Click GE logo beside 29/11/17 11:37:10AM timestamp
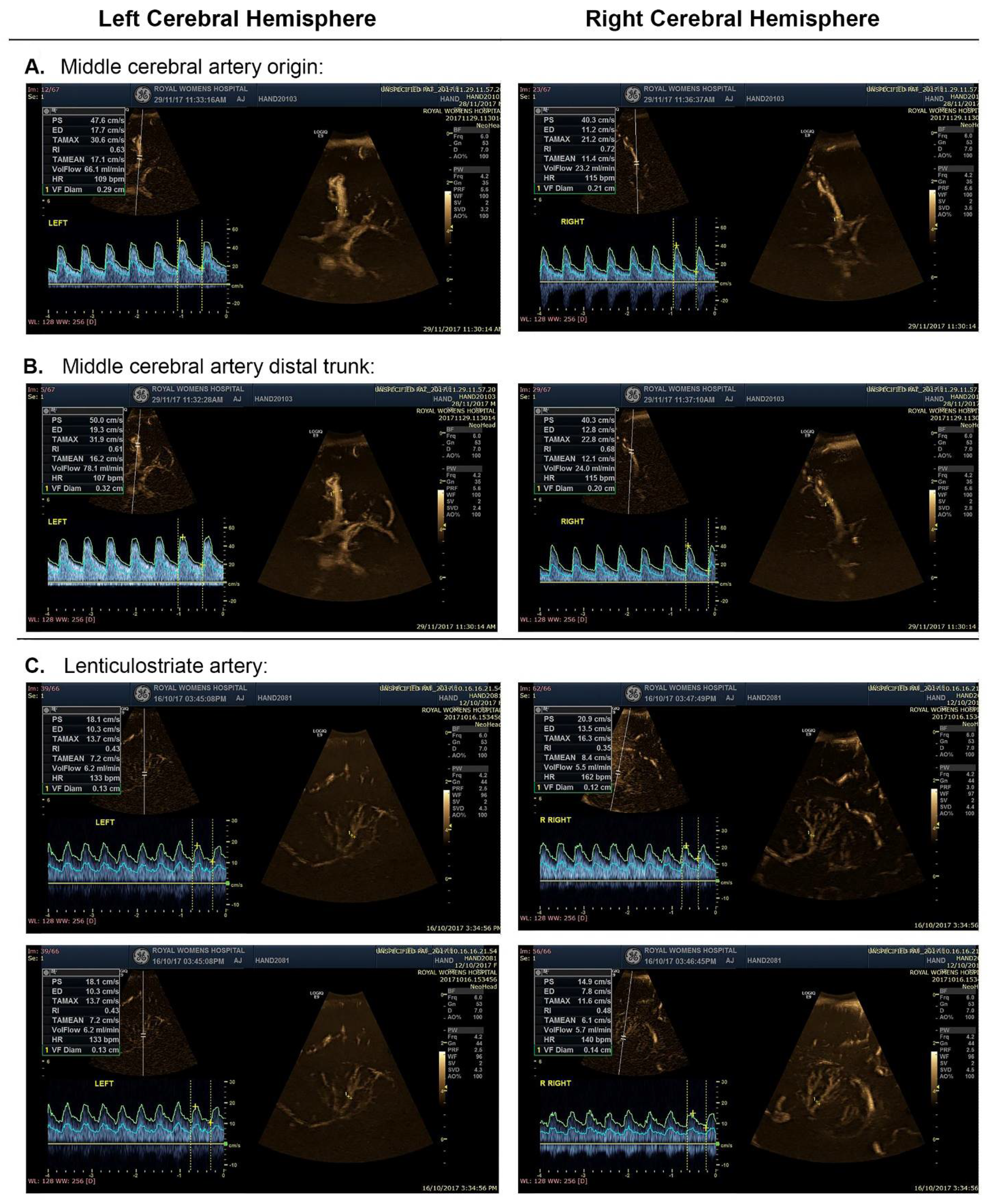The height and width of the screenshot is (1204, 991). point(632,394)
